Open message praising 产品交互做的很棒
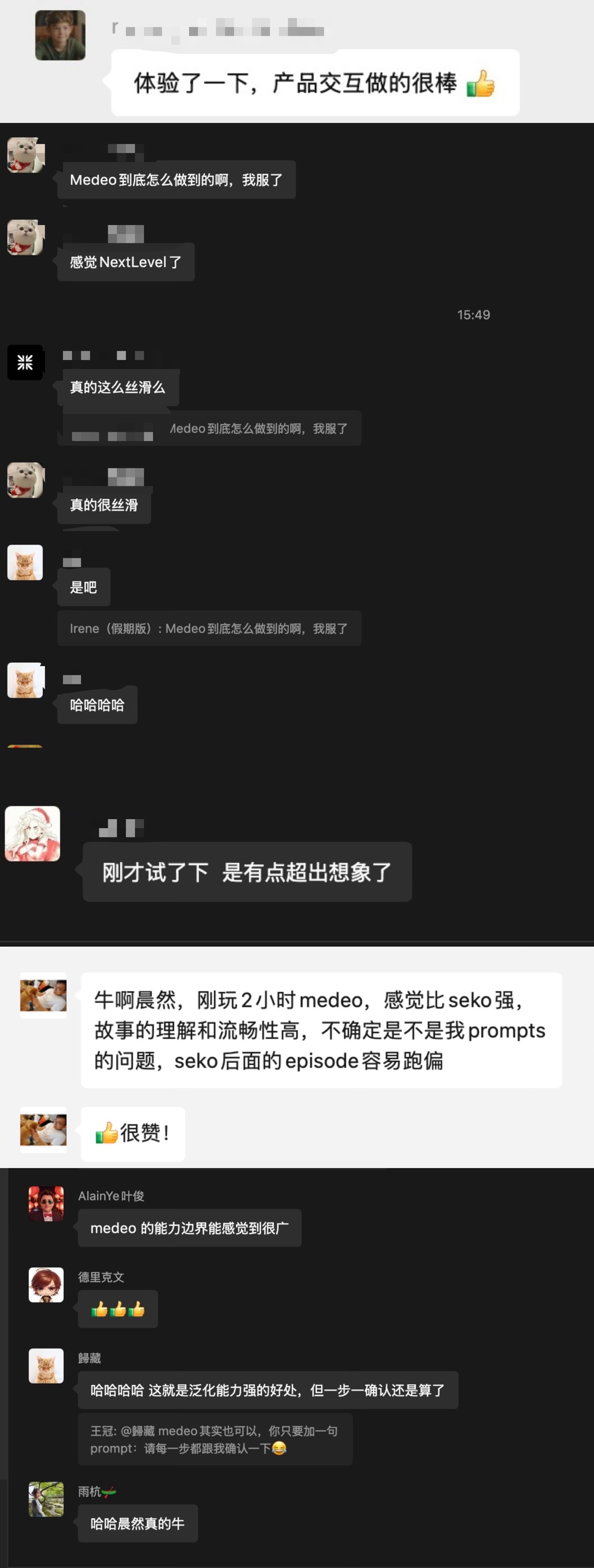594x1568 pixels. coord(315,83)
